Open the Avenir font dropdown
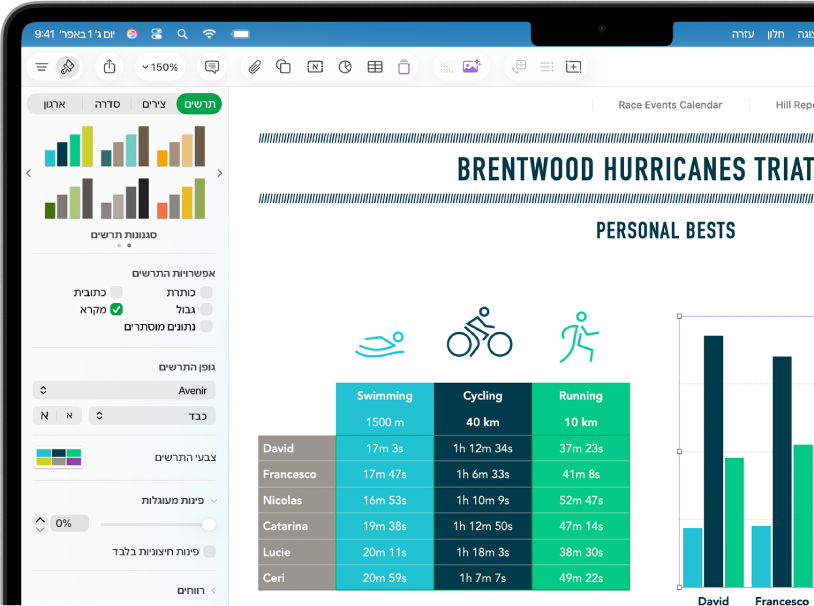This screenshot has width=814, height=606. [124, 390]
